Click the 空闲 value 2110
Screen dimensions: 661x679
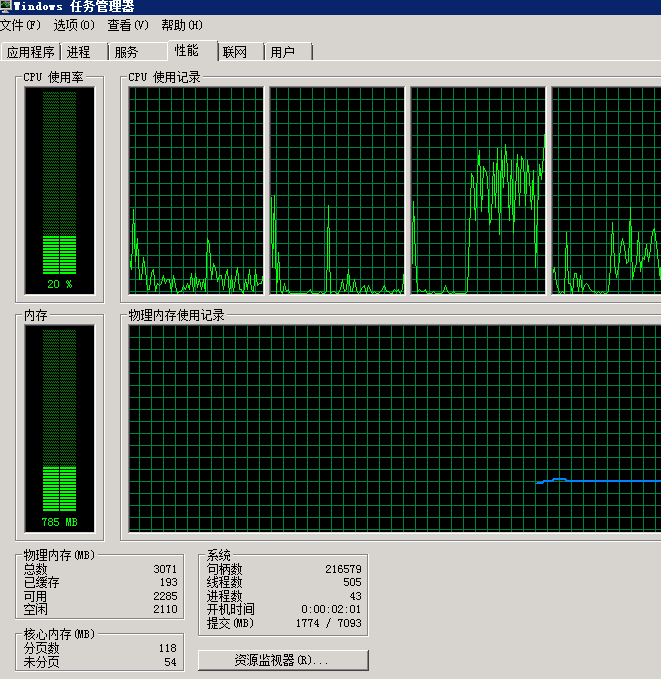point(165,609)
